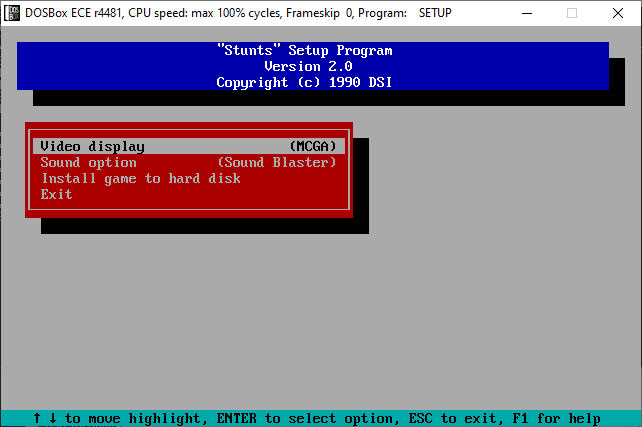The height and width of the screenshot is (427, 642).
Task: Click the (Sound Blaster) setting value
Action: (x=277, y=163)
